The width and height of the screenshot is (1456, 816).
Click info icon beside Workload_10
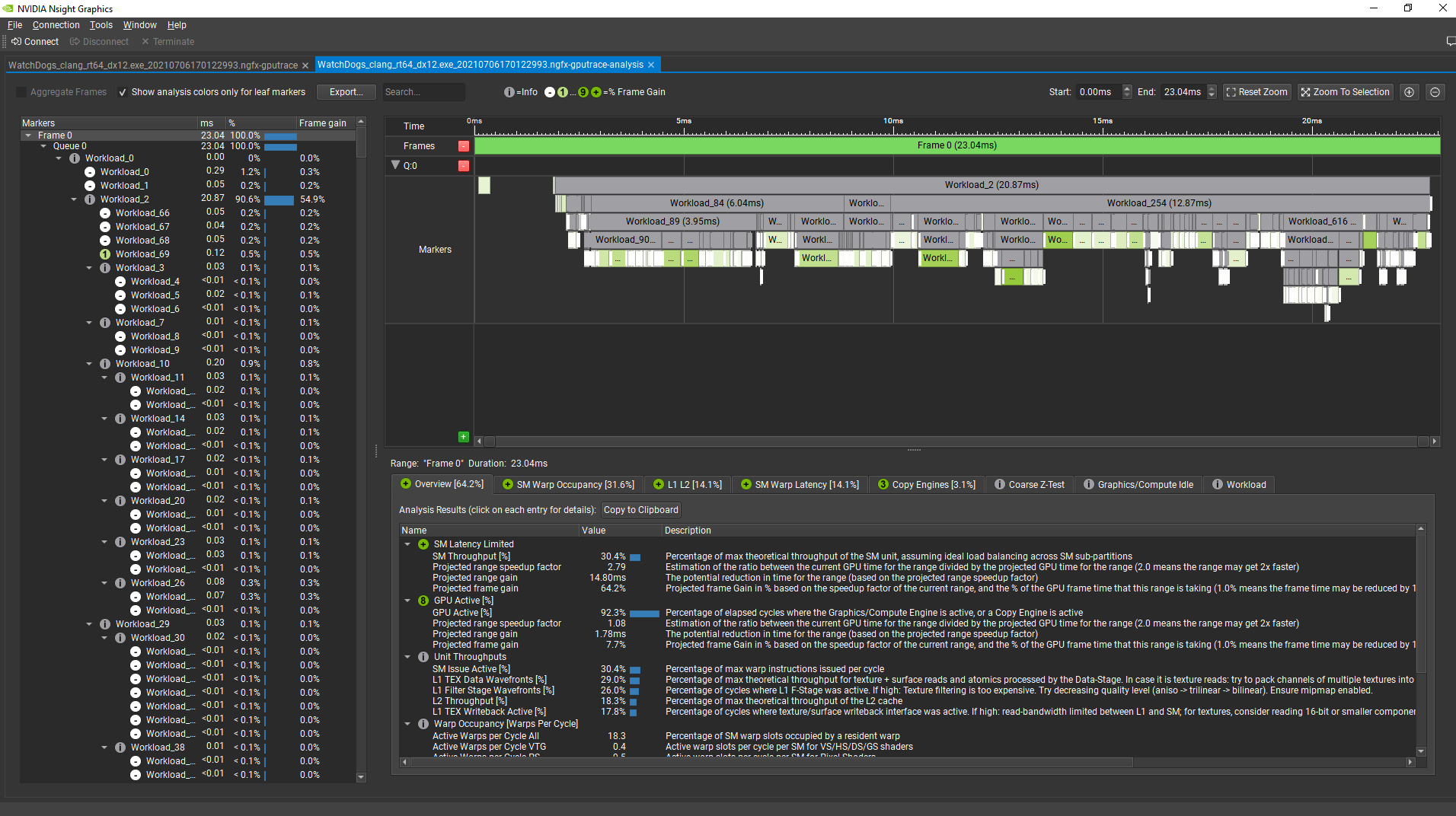[105, 364]
